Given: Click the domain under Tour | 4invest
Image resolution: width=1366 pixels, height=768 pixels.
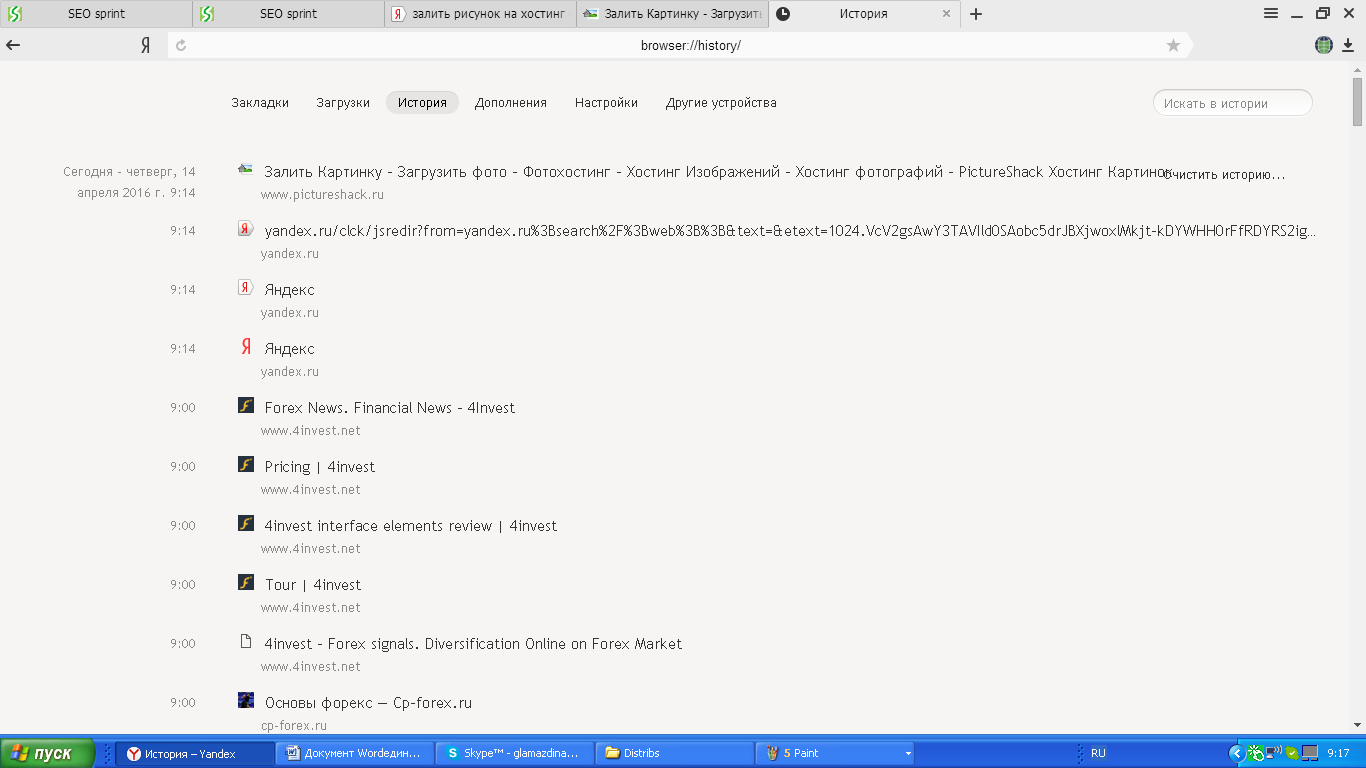Looking at the screenshot, I should coord(310,608).
